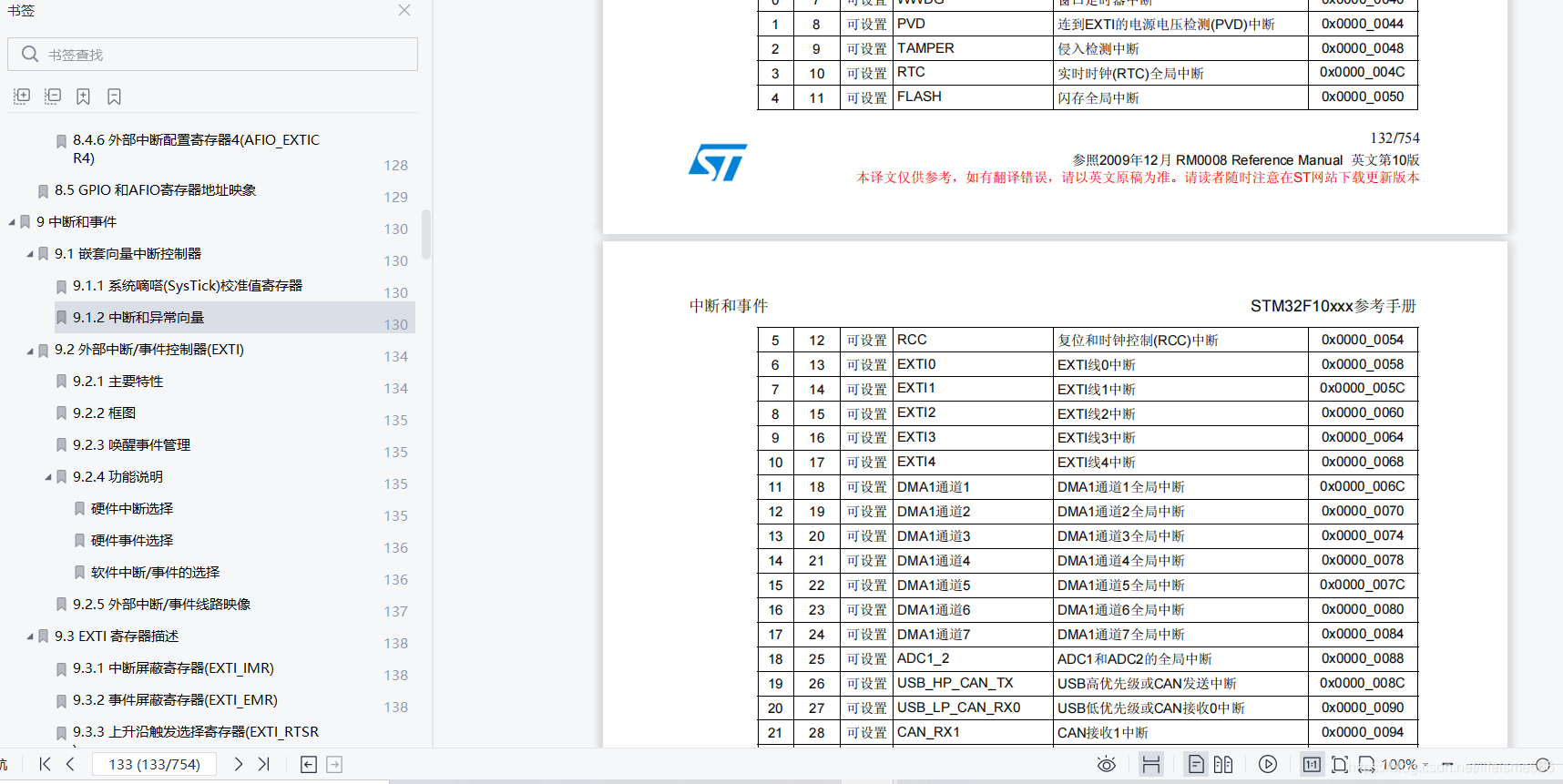Fit page to width
Viewport: 1563px width, 784px height.
tap(1366, 764)
